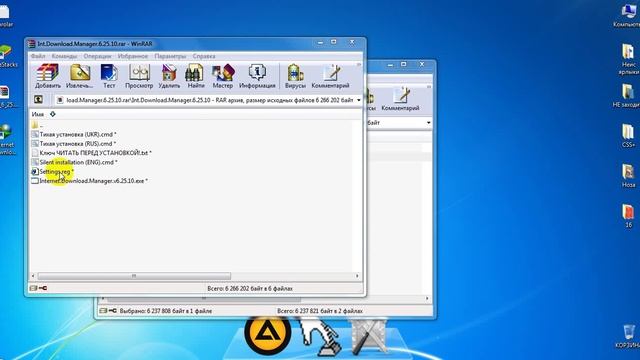Click Комментарий icon in front WinRAR window

coord(330,76)
